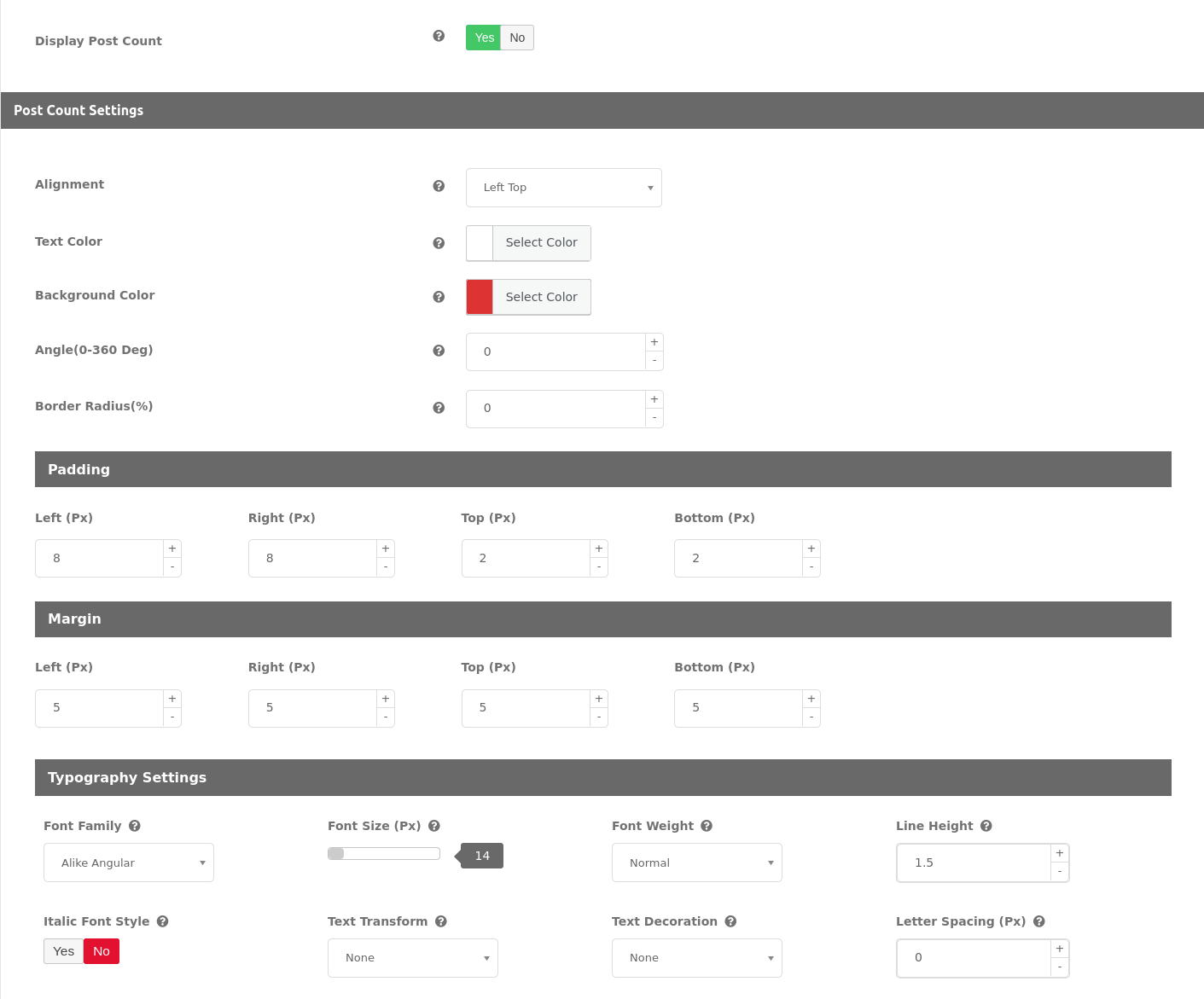Click the Alignment help question icon
1204x999 pixels.
point(439,186)
